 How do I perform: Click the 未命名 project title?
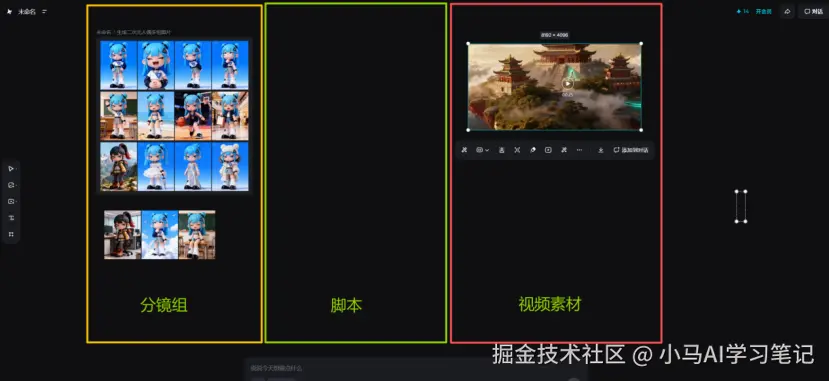[x=26, y=12]
